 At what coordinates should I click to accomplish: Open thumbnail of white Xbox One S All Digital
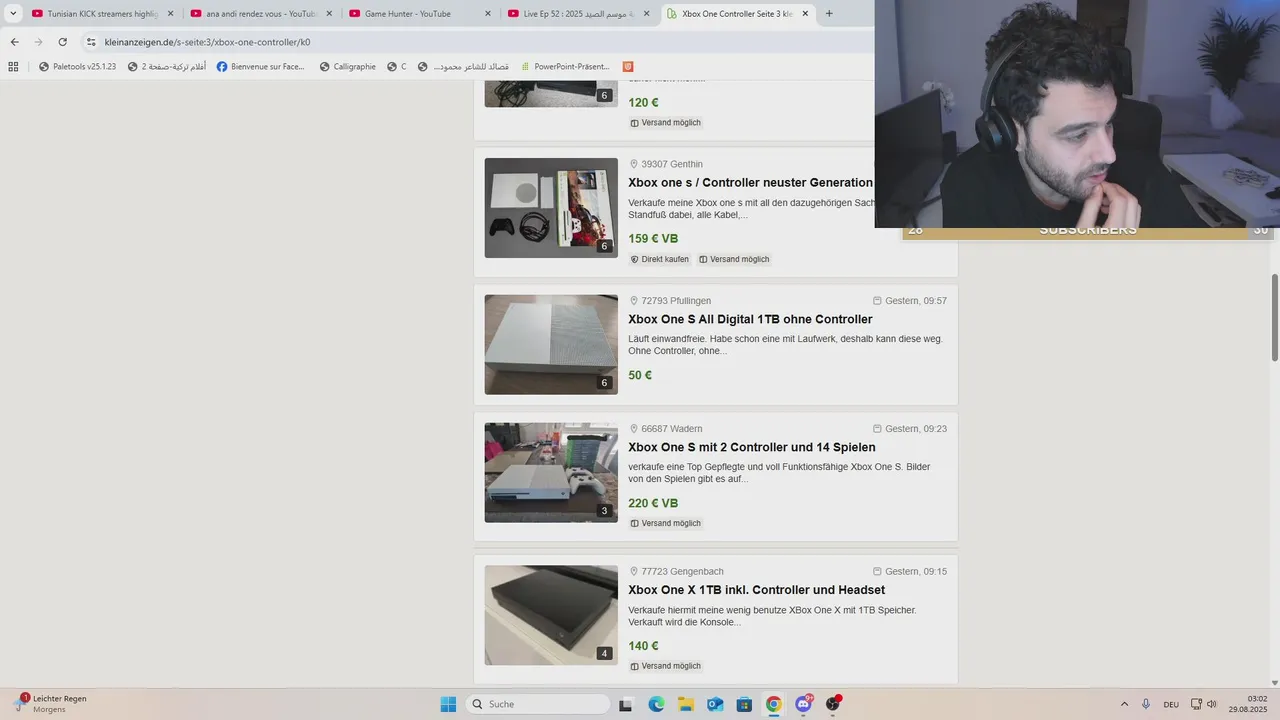(x=551, y=344)
